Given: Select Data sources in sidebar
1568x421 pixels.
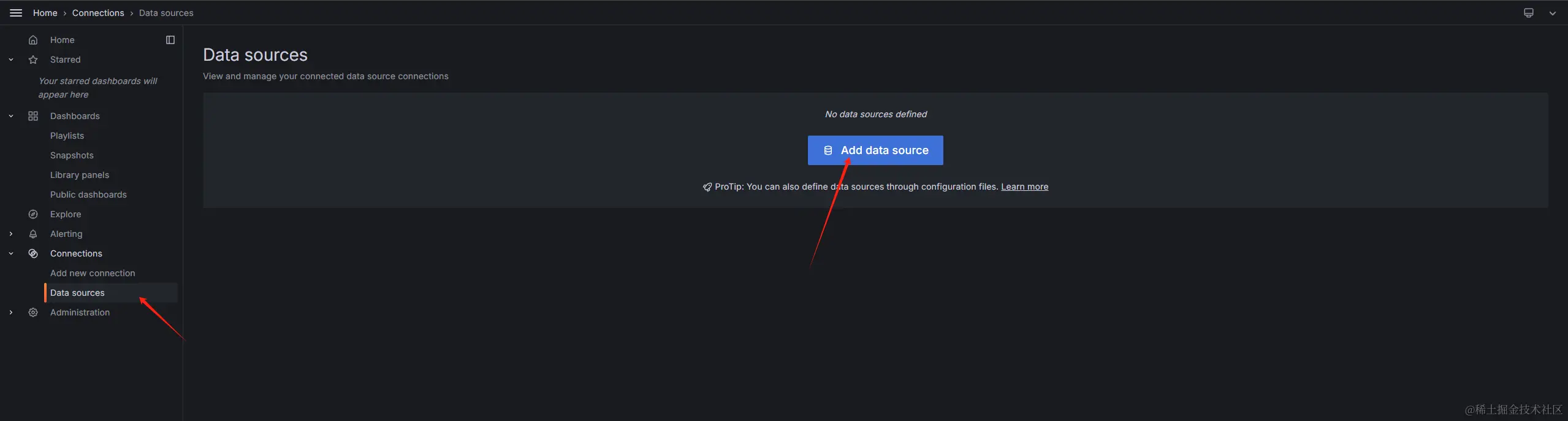Looking at the screenshot, I should (x=111, y=293).
